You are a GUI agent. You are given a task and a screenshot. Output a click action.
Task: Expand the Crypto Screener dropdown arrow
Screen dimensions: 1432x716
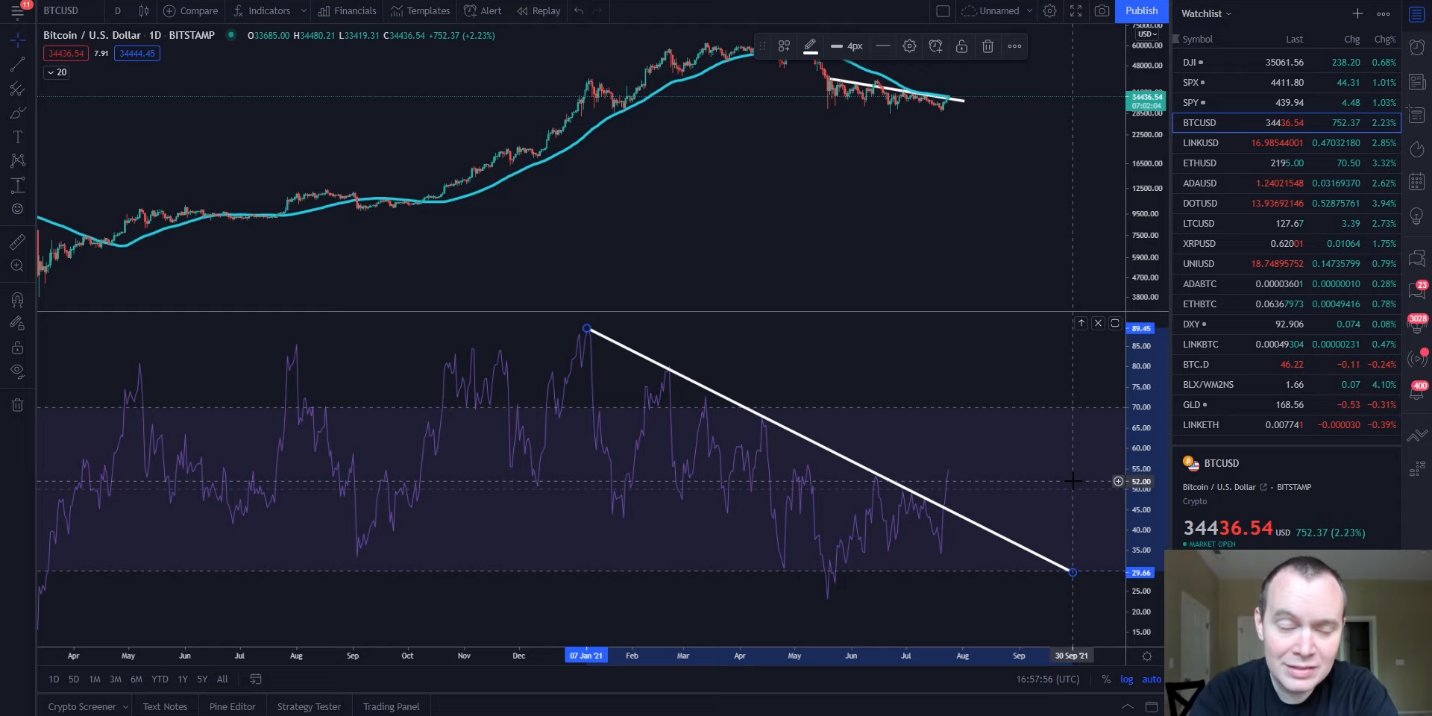tap(124, 707)
